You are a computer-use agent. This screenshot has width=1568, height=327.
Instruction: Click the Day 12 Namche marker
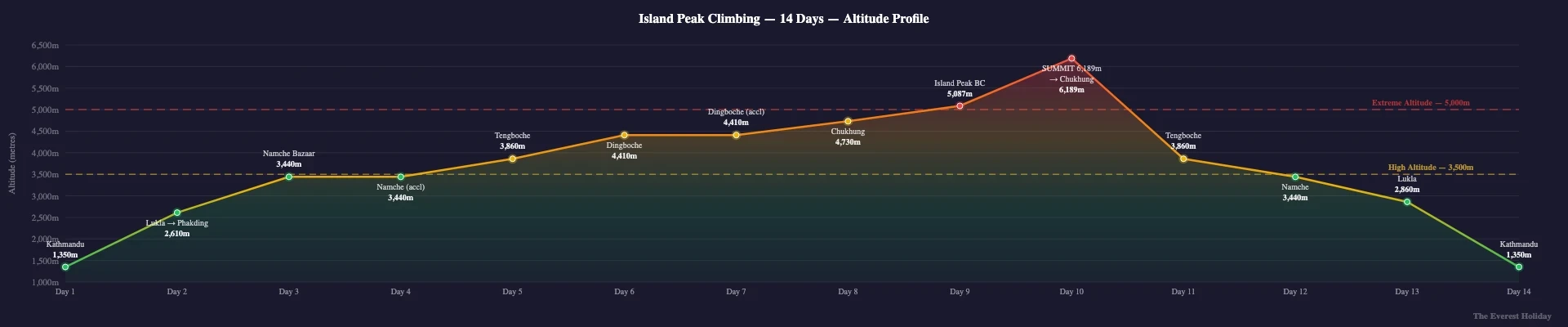[1296, 177]
